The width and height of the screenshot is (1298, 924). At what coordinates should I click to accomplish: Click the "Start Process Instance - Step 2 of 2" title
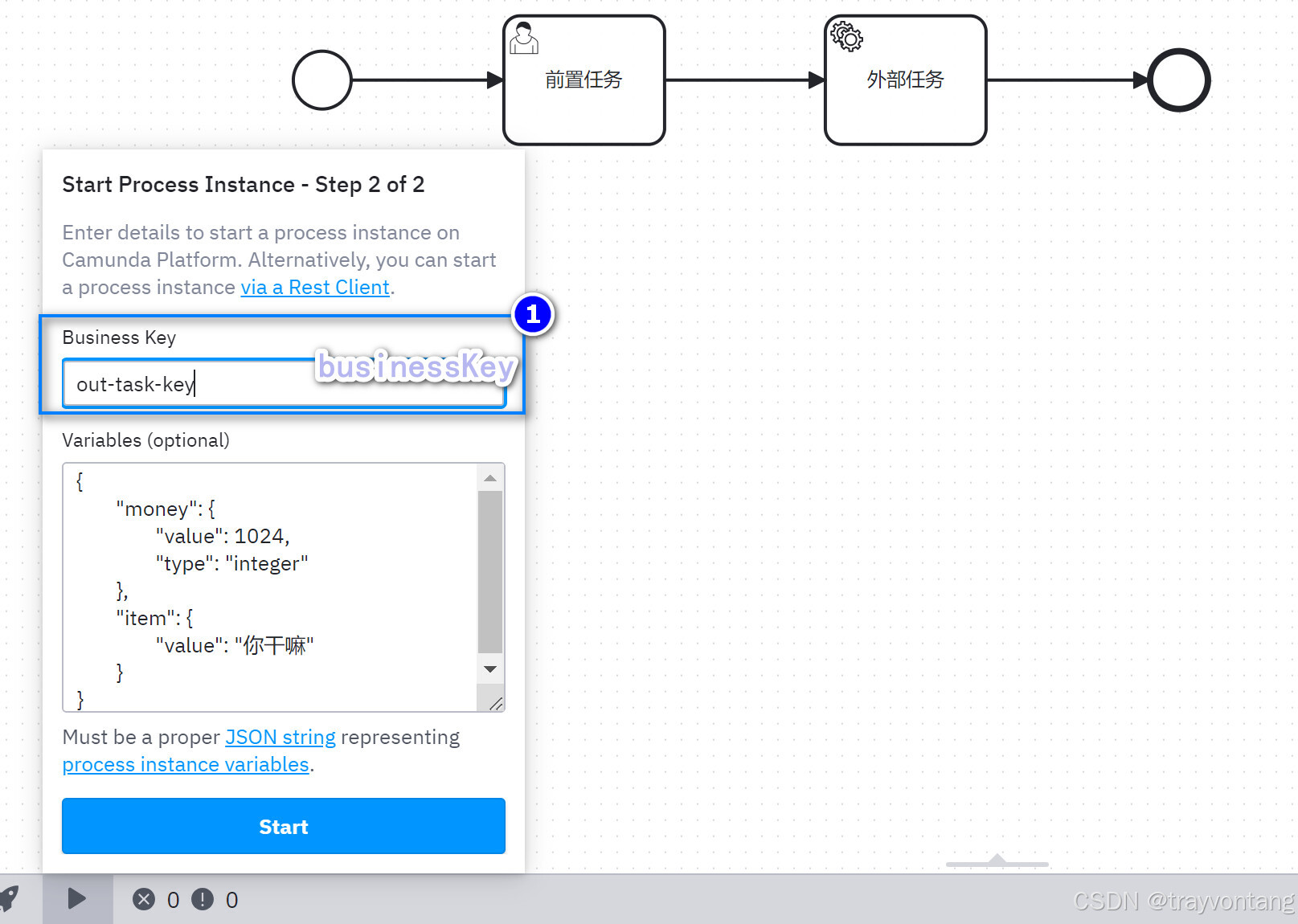click(x=244, y=185)
